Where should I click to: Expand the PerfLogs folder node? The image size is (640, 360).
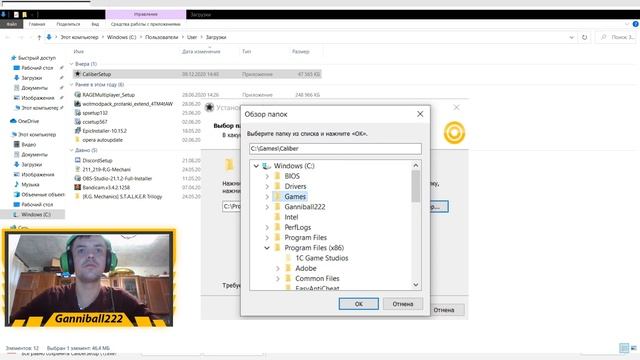tap(267, 227)
